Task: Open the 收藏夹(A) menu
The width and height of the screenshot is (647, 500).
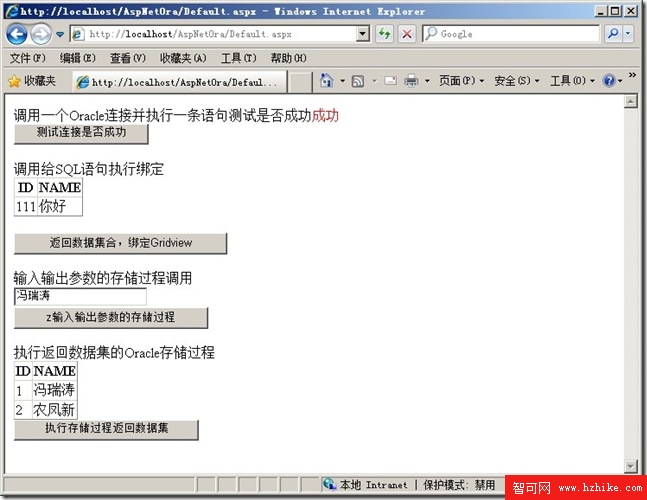Action: pyautogui.click(x=183, y=58)
